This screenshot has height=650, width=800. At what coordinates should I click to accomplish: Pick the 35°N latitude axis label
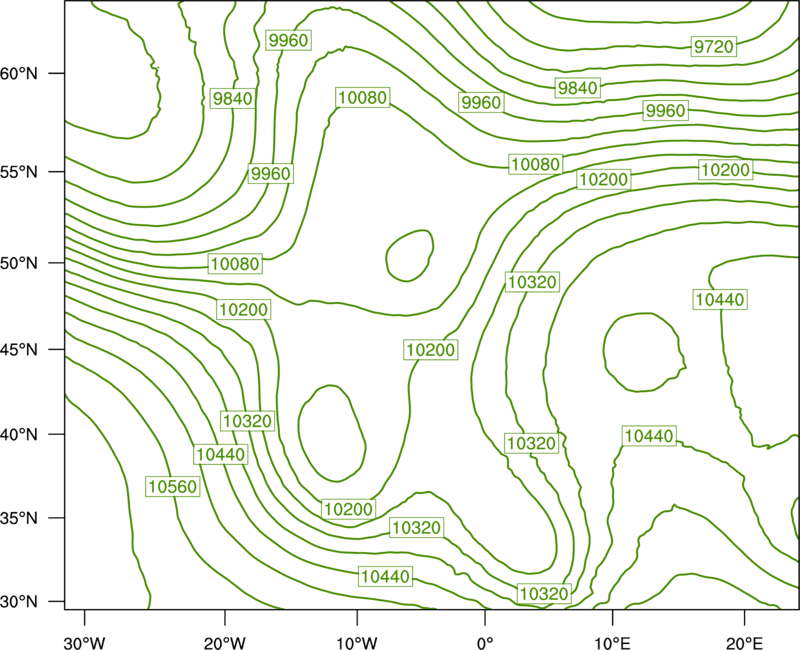pos(19,518)
